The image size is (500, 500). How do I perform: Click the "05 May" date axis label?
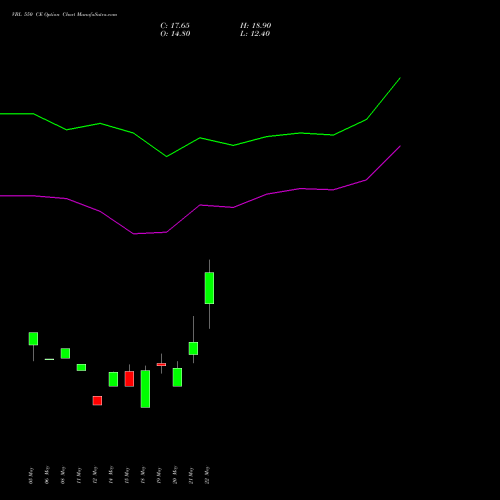pyautogui.click(x=31, y=475)
